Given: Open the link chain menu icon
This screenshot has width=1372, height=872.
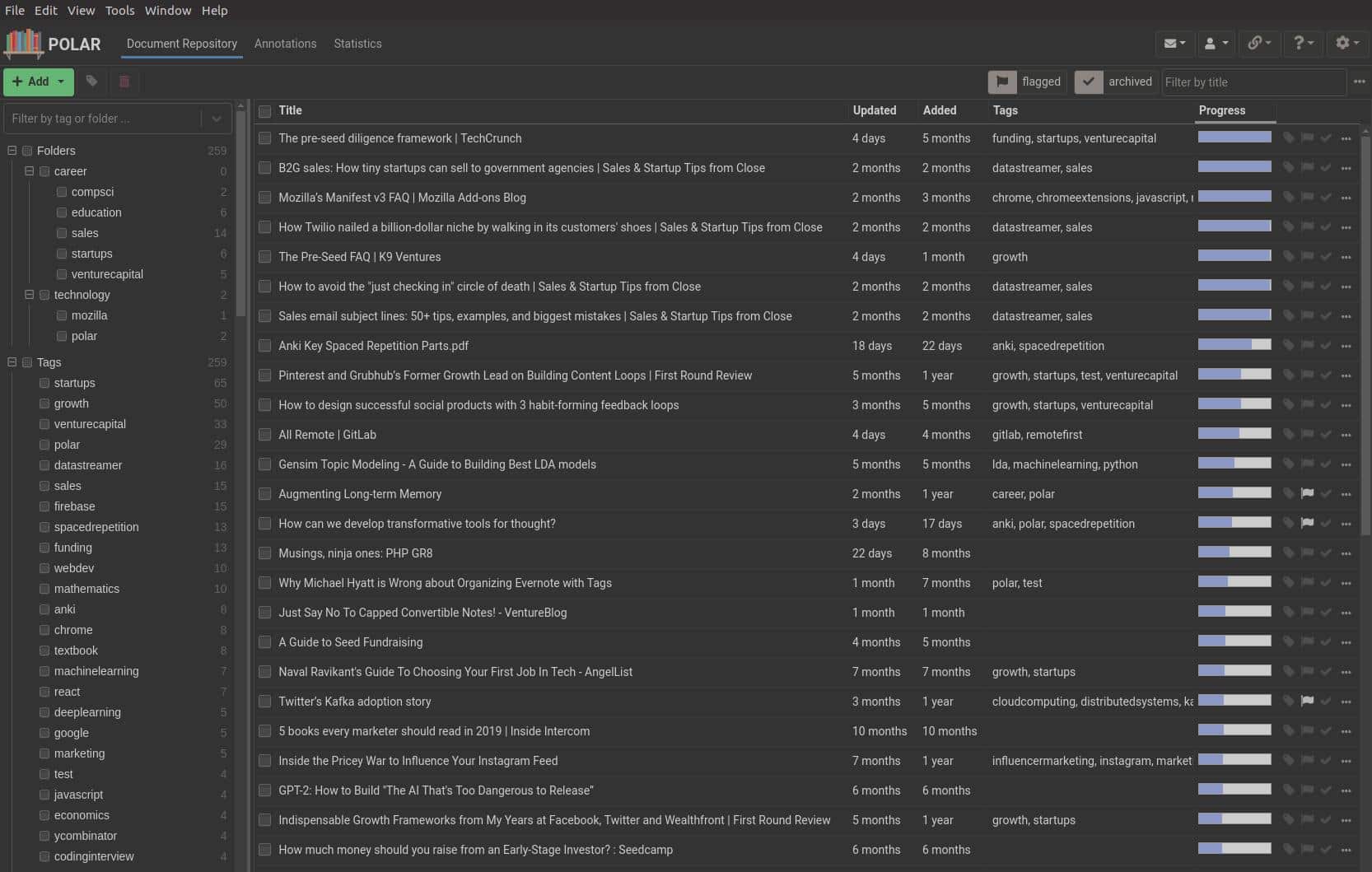Looking at the screenshot, I should tap(1259, 43).
